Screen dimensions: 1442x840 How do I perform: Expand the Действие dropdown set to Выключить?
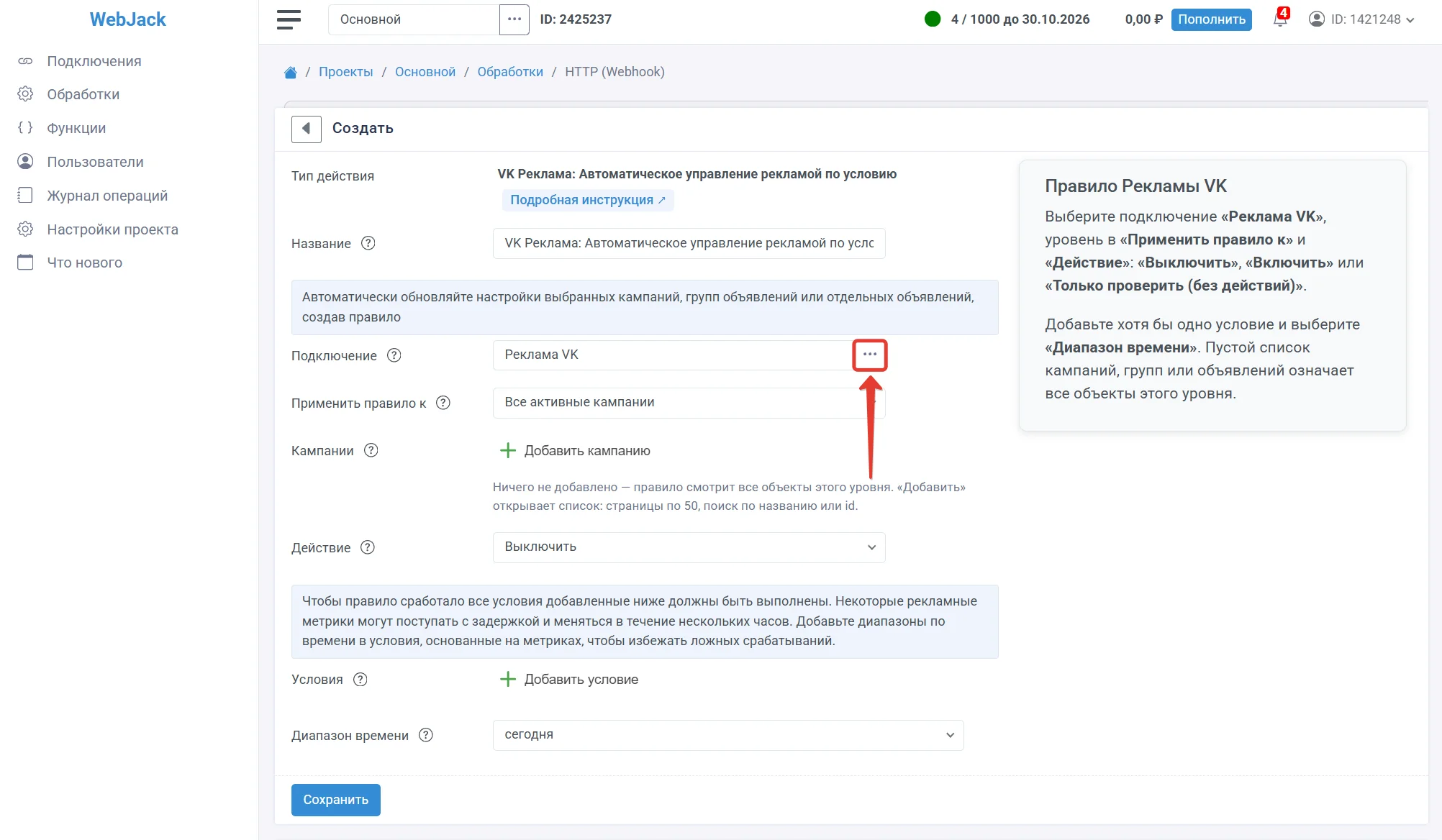tap(689, 547)
